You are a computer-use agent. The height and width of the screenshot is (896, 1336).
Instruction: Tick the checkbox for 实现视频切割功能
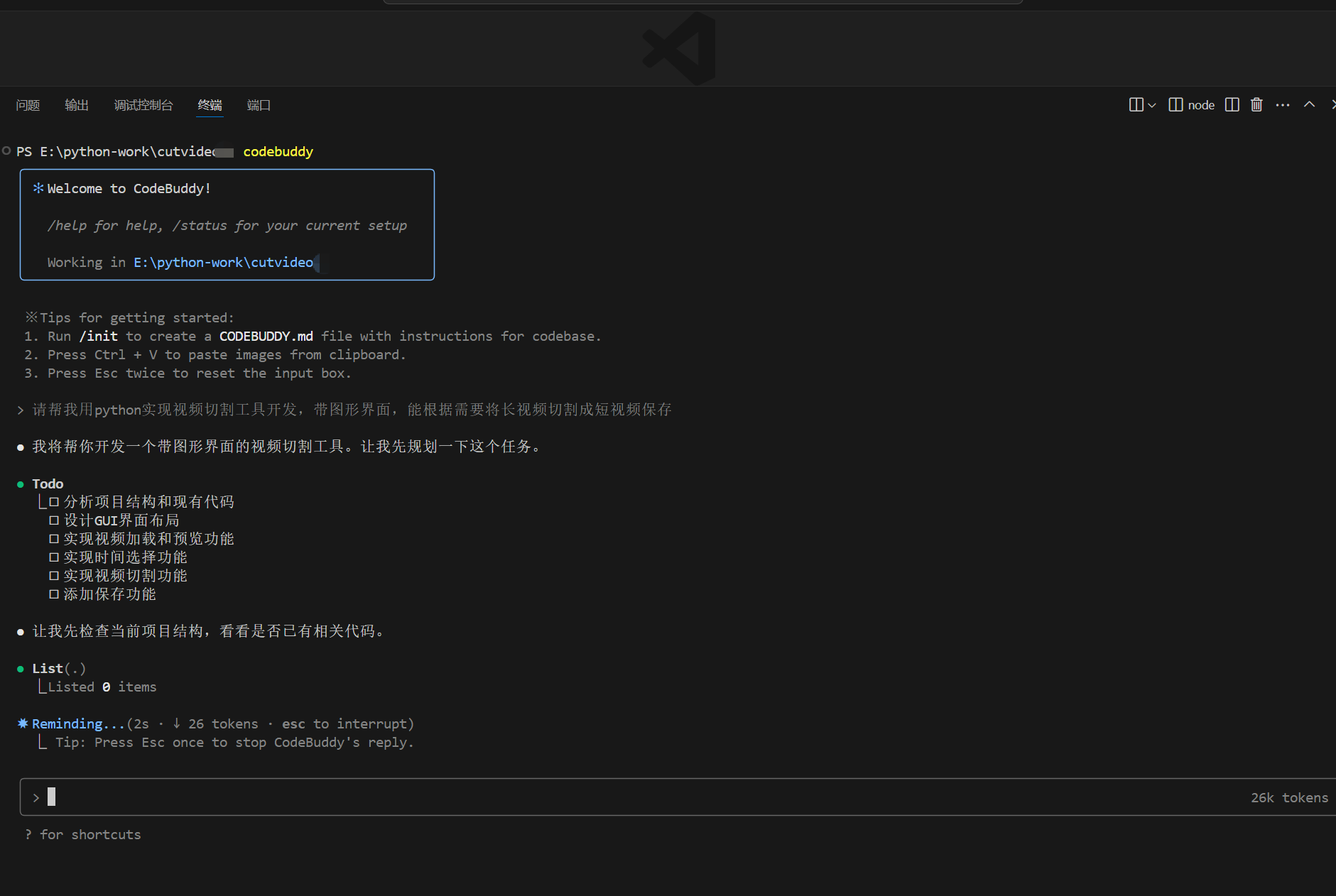coord(54,576)
